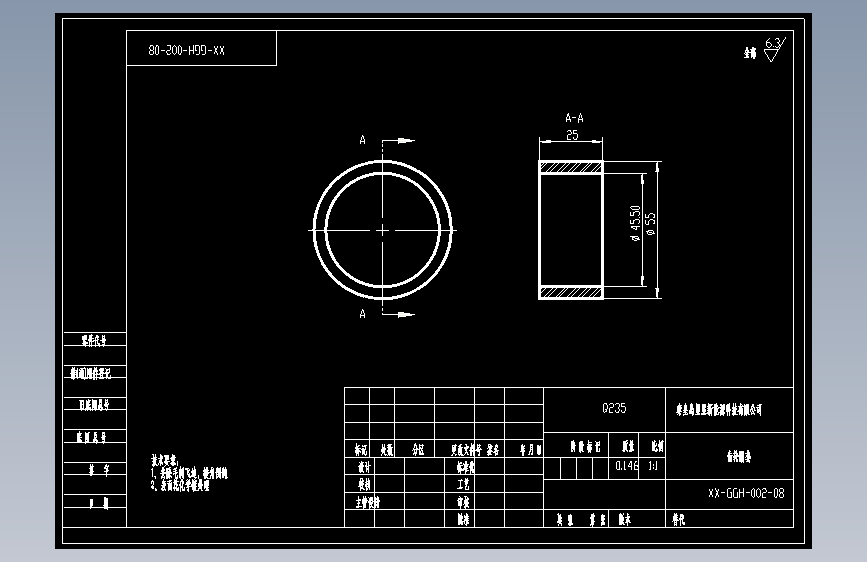
Task: Click the "工艺" label in title block
Action: tap(463, 485)
